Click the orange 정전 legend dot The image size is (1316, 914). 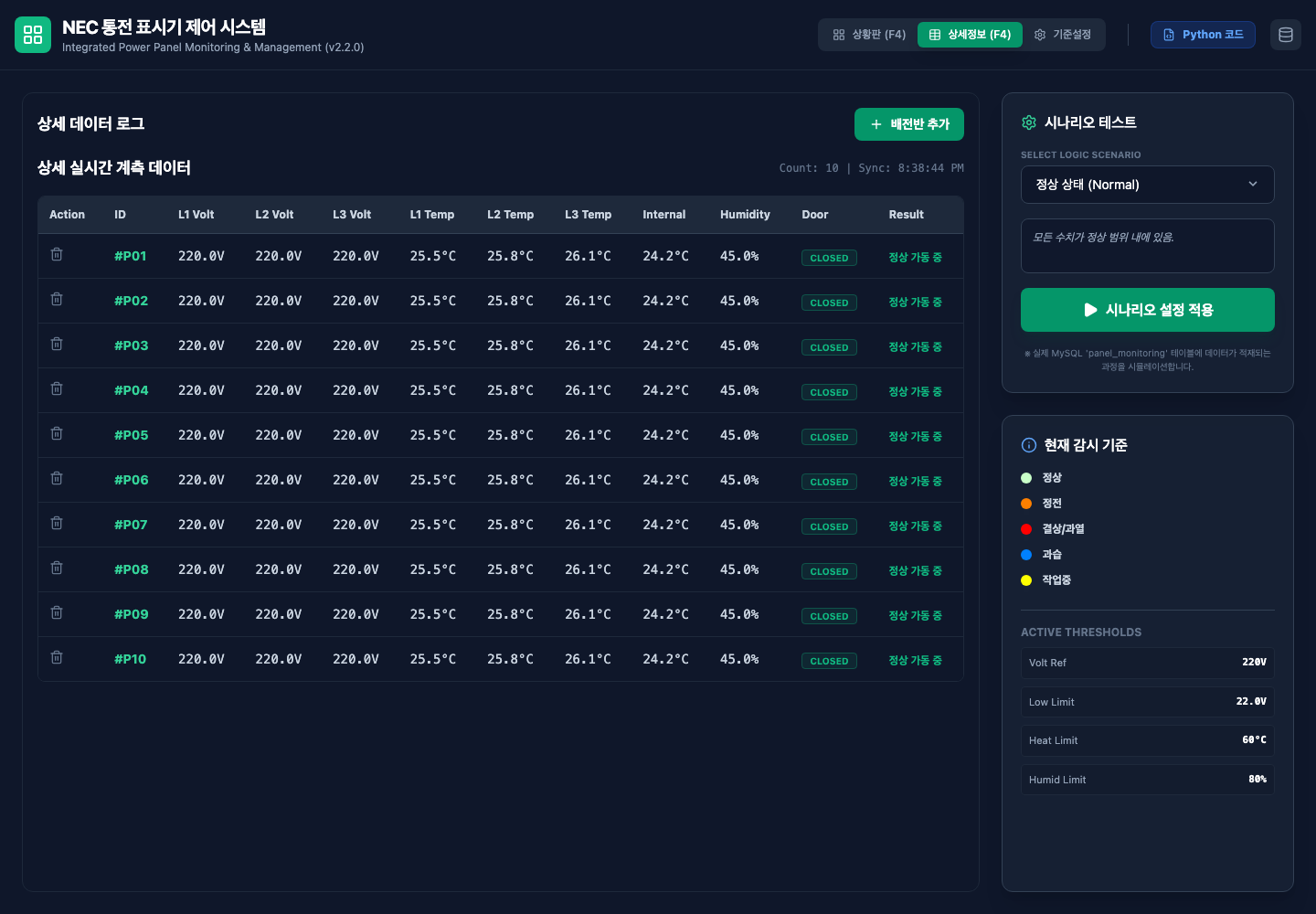(1026, 504)
